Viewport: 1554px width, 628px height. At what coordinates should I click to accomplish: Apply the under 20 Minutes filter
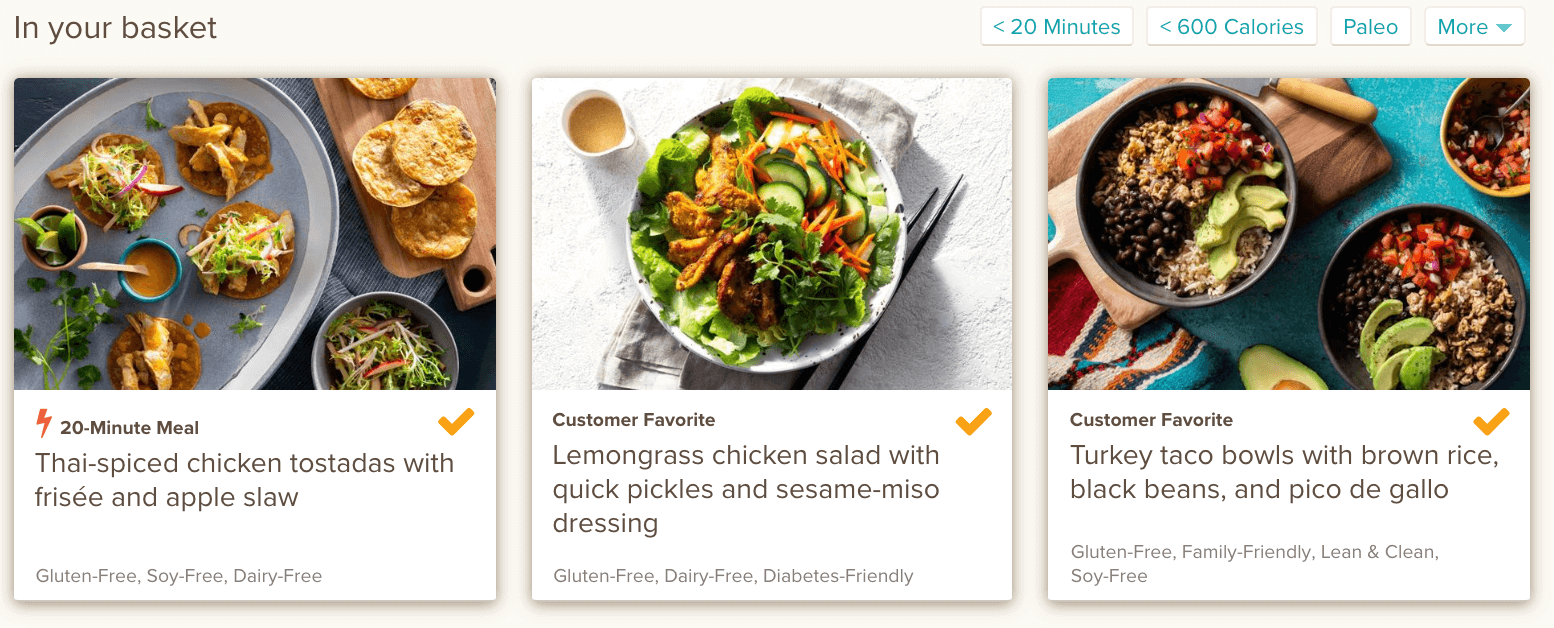tap(1056, 26)
